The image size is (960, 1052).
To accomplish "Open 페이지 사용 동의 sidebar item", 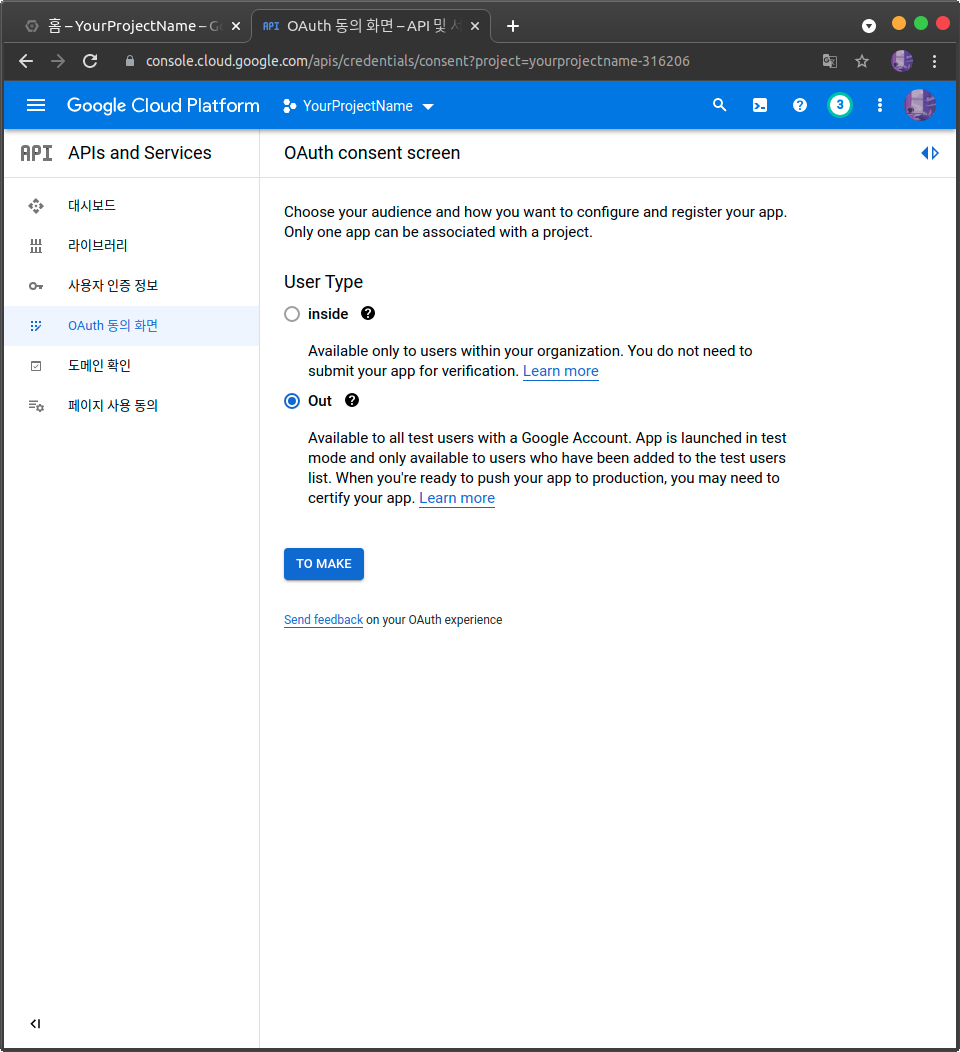I will (131, 406).
